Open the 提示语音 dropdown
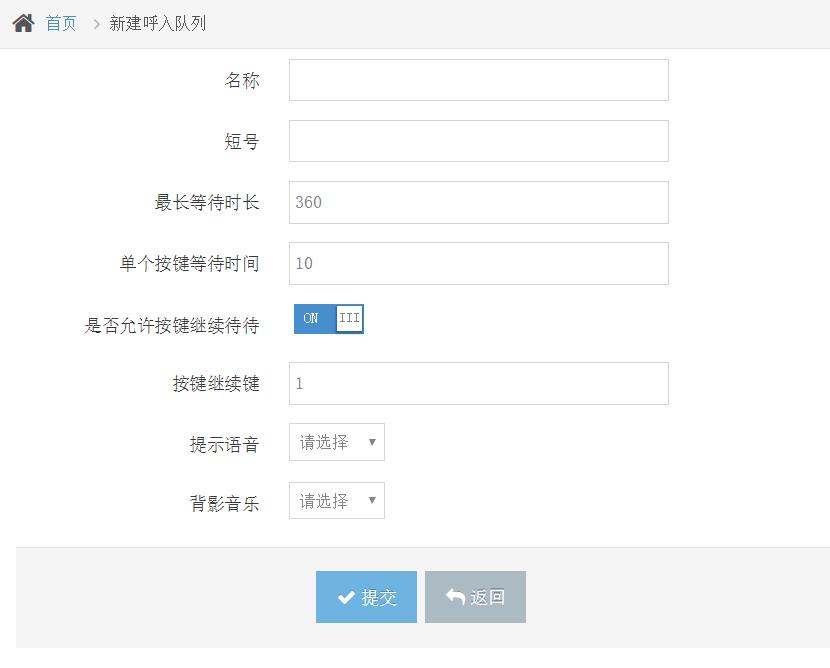The image size is (830, 668). point(336,442)
